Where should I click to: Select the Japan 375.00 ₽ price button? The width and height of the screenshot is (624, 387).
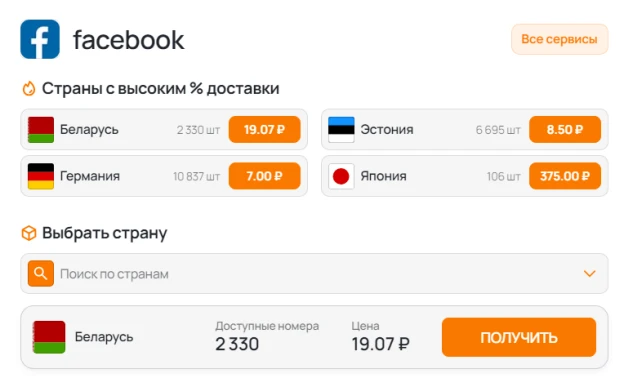click(565, 176)
